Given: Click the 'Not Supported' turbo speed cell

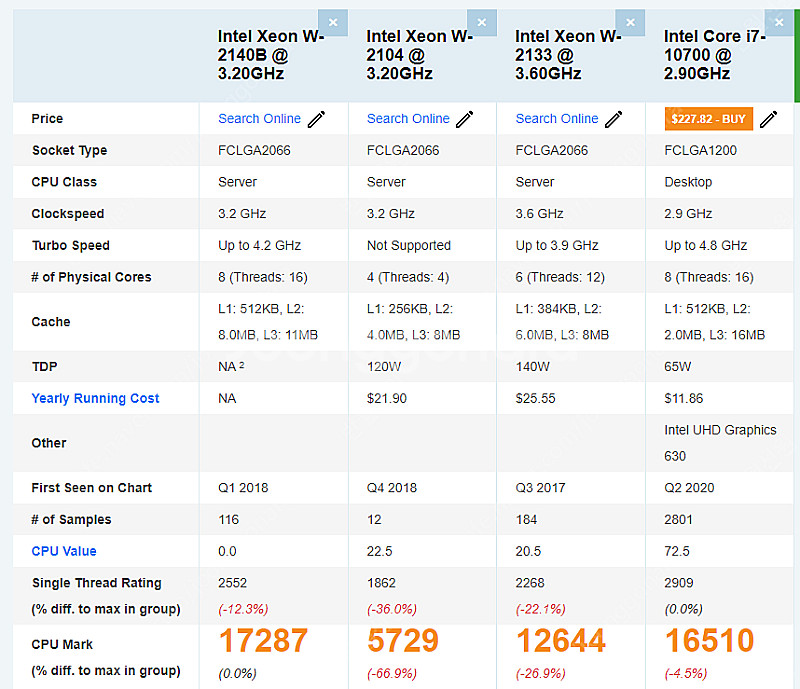Looking at the screenshot, I should 409,245.
